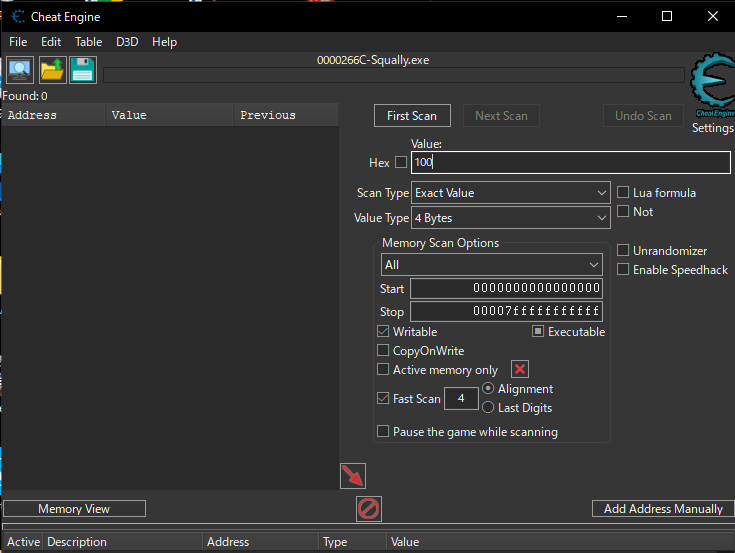Select the Last Digits radio button
This screenshot has height=553, width=735.
pos(488,408)
